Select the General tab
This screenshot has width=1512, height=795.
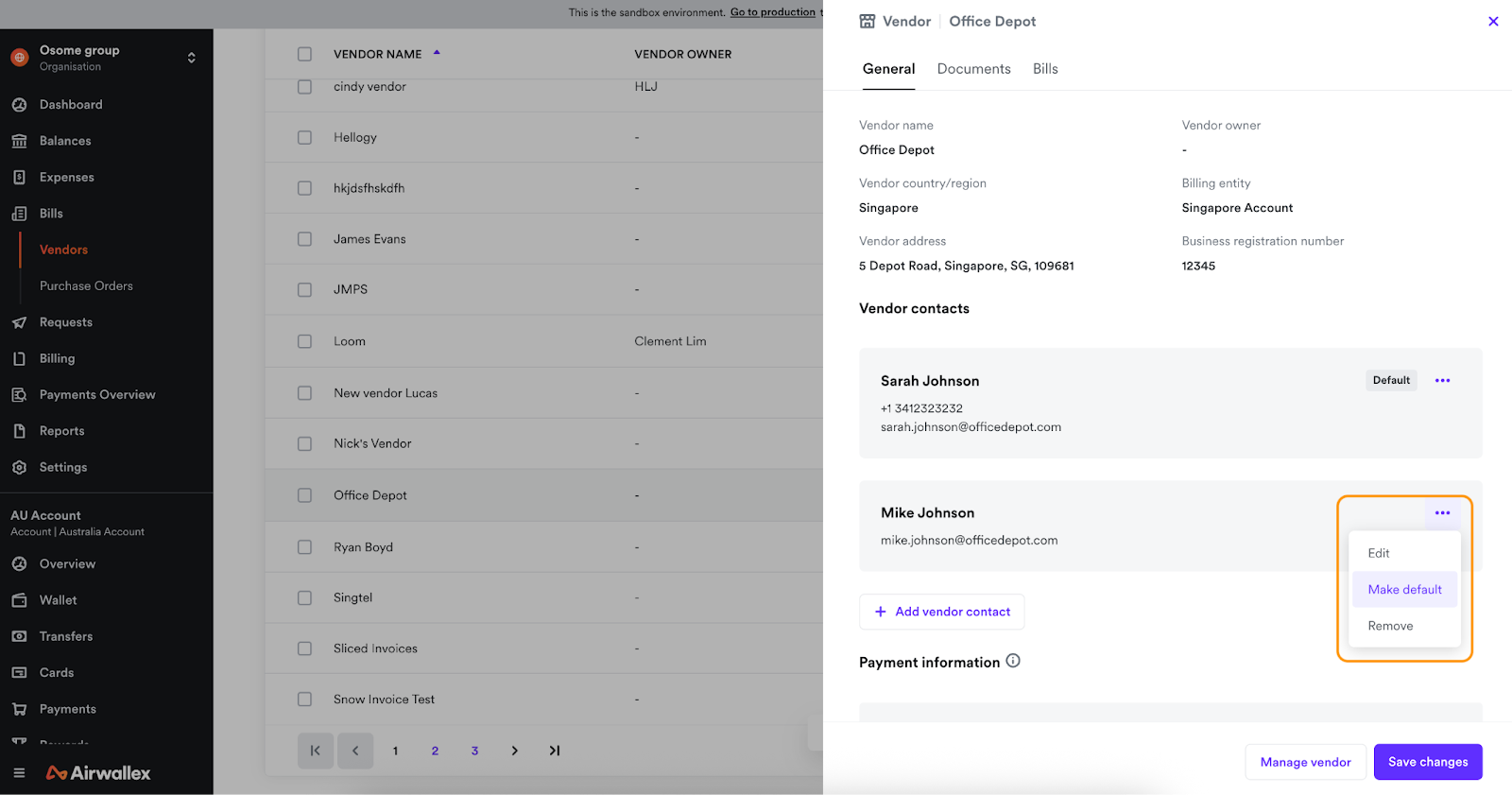point(888,69)
